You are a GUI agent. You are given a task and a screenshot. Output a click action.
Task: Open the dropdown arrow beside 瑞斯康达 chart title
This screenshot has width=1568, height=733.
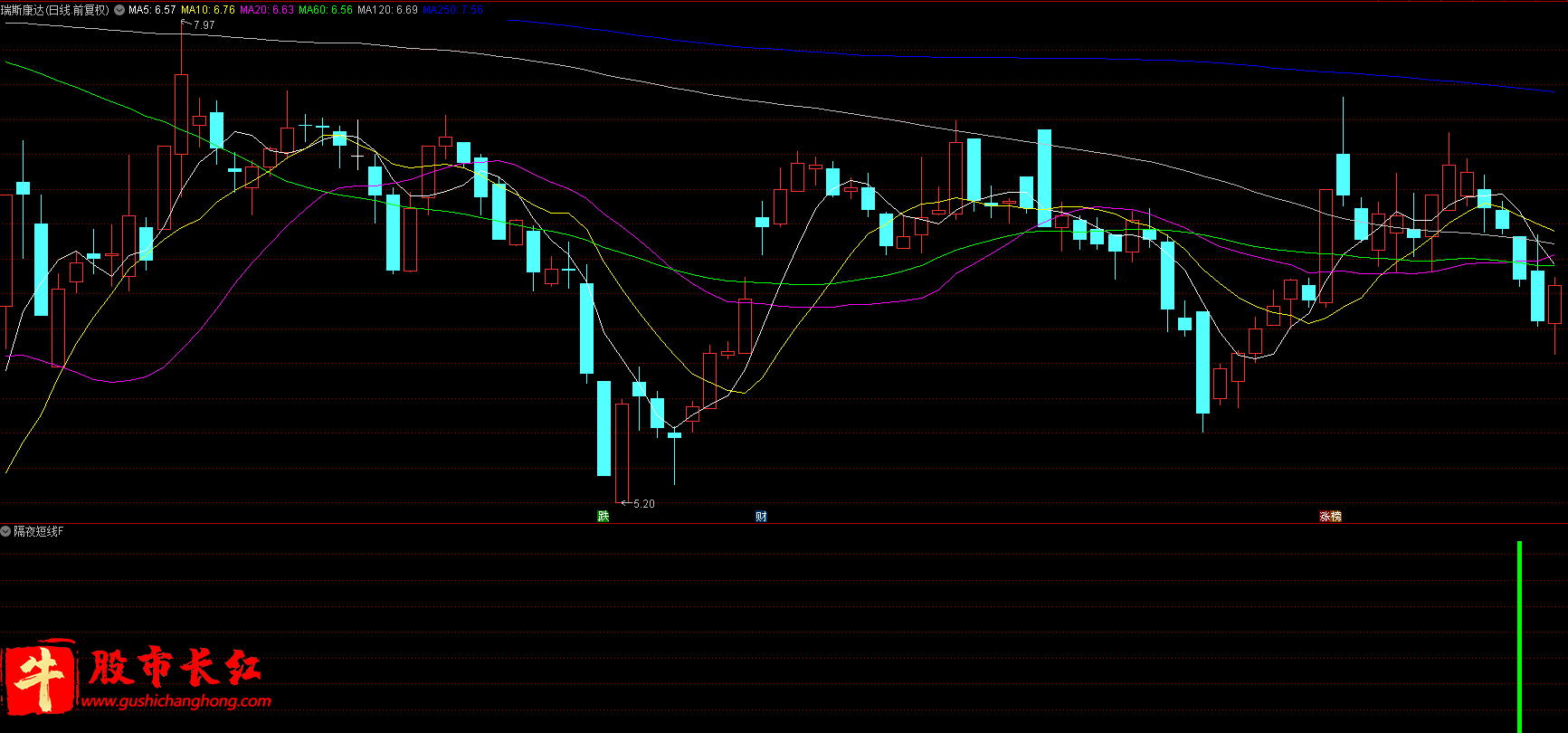point(119,10)
